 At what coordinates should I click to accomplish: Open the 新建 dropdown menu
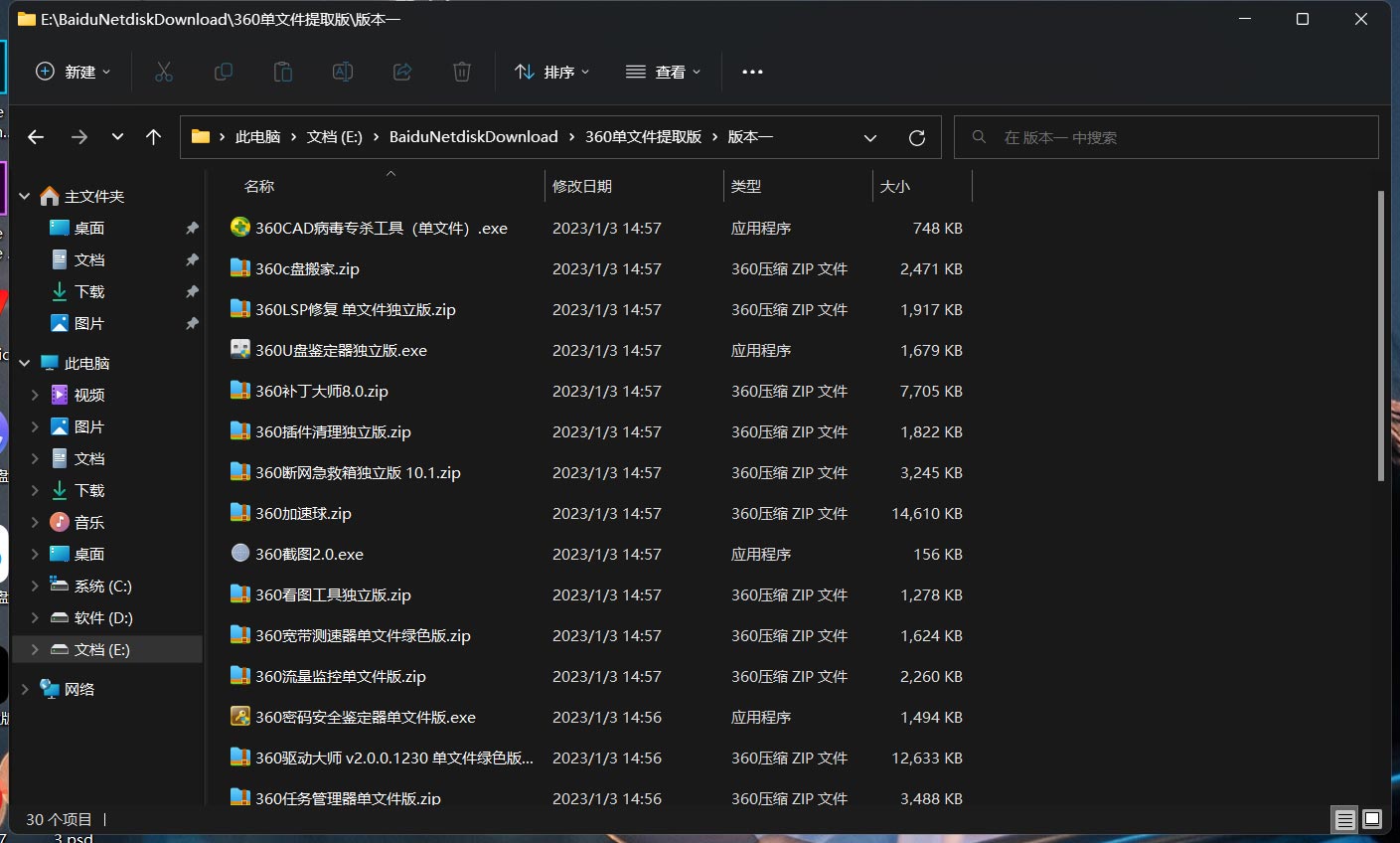[73, 72]
